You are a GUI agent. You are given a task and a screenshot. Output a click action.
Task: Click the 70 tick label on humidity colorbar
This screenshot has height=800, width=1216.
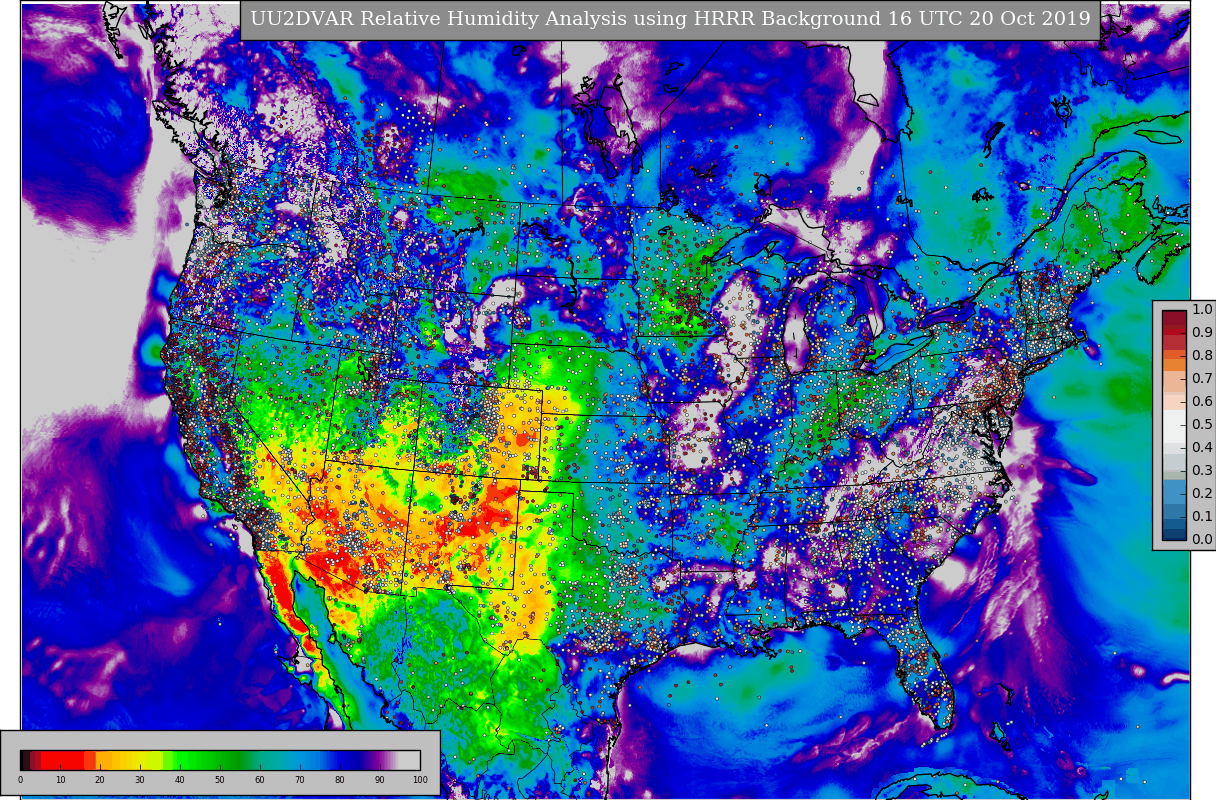point(300,780)
